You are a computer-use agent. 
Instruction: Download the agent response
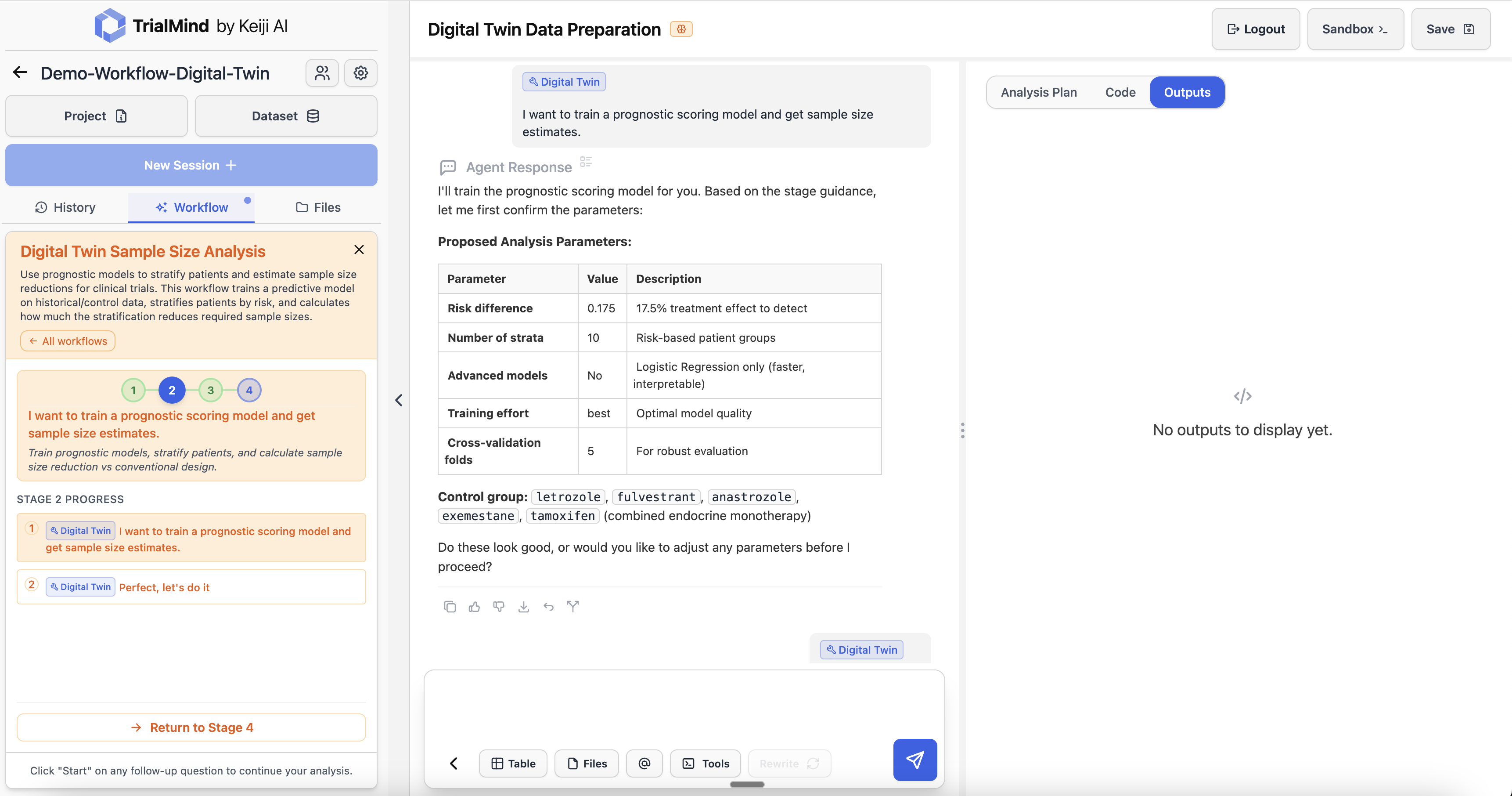pos(524,607)
